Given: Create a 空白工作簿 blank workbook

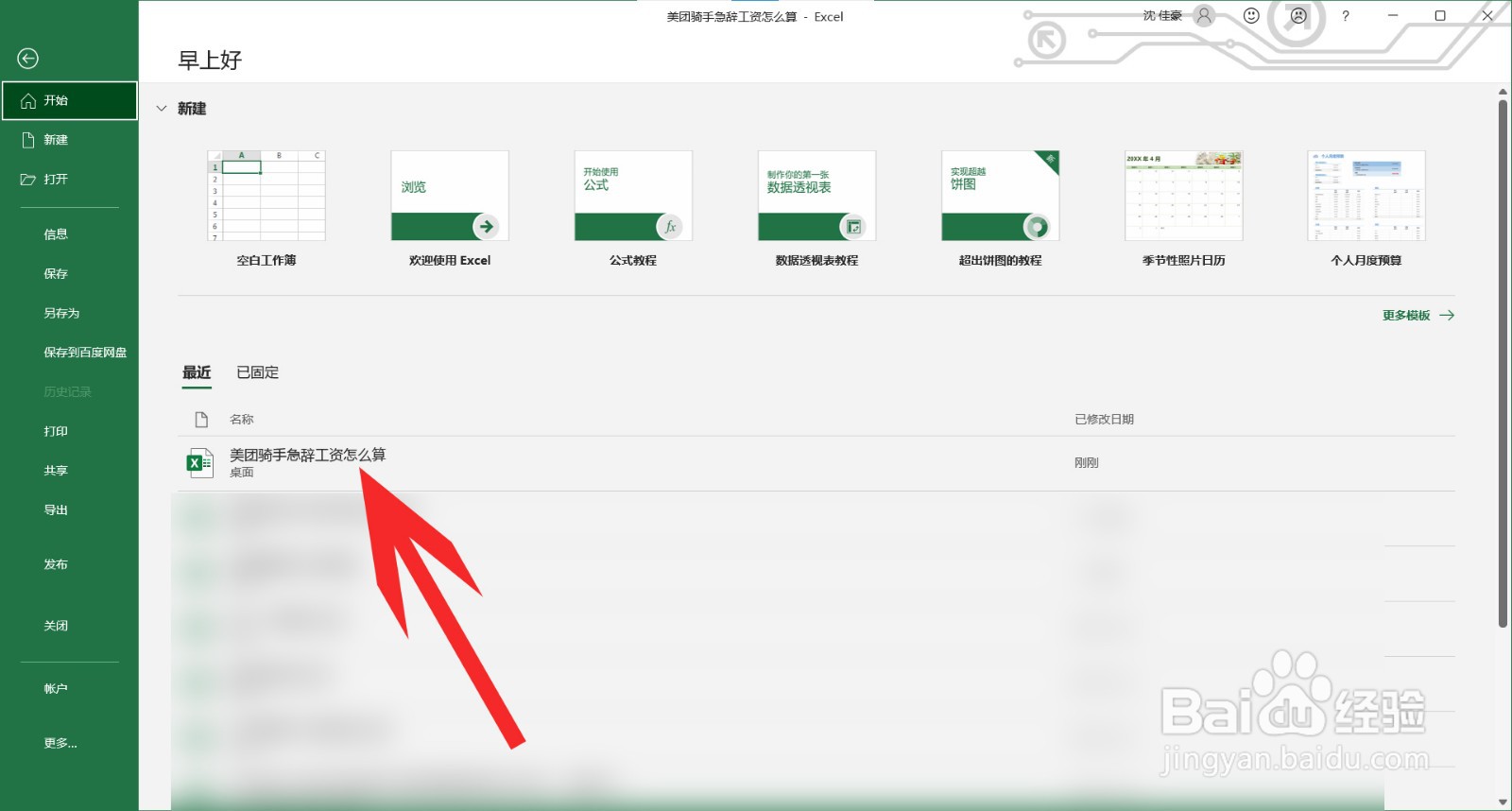Looking at the screenshot, I should 266,209.
